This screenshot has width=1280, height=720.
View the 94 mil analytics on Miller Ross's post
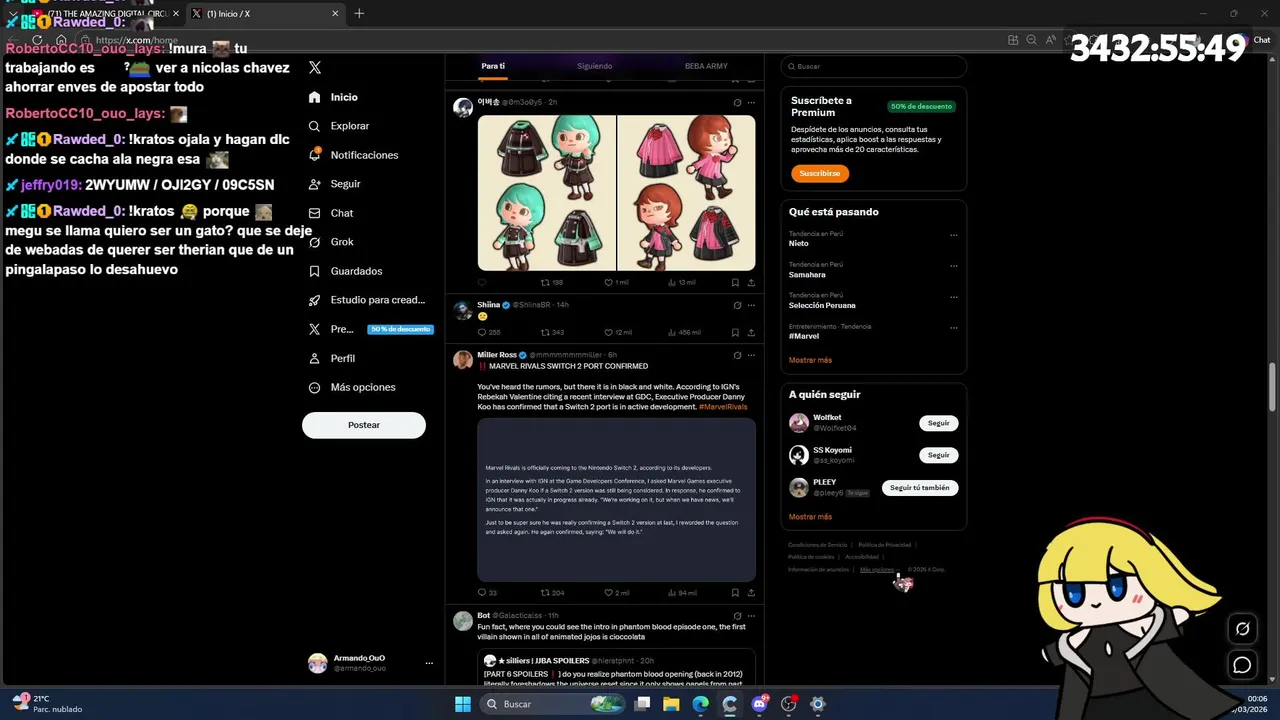click(x=683, y=593)
